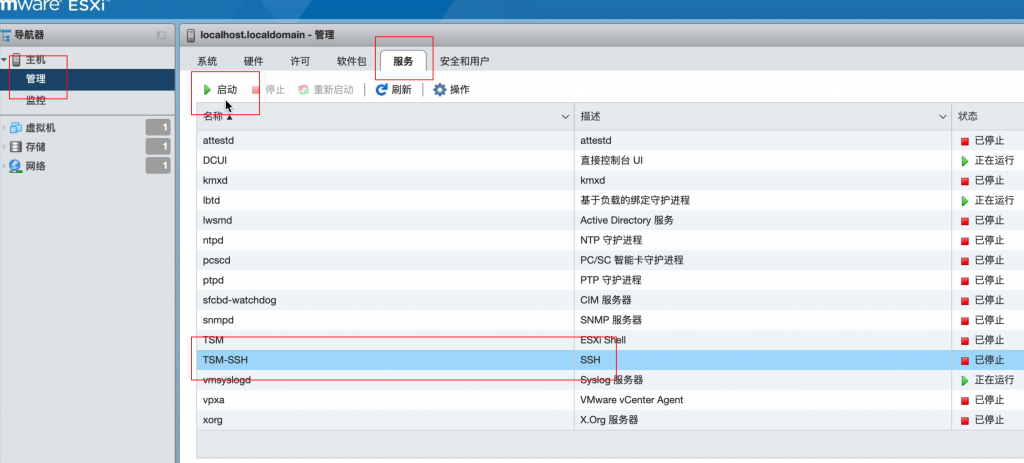This screenshot has width=1024, height=463.
Task: Expand the Networking (网络) tree node
Action: (x=5, y=166)
